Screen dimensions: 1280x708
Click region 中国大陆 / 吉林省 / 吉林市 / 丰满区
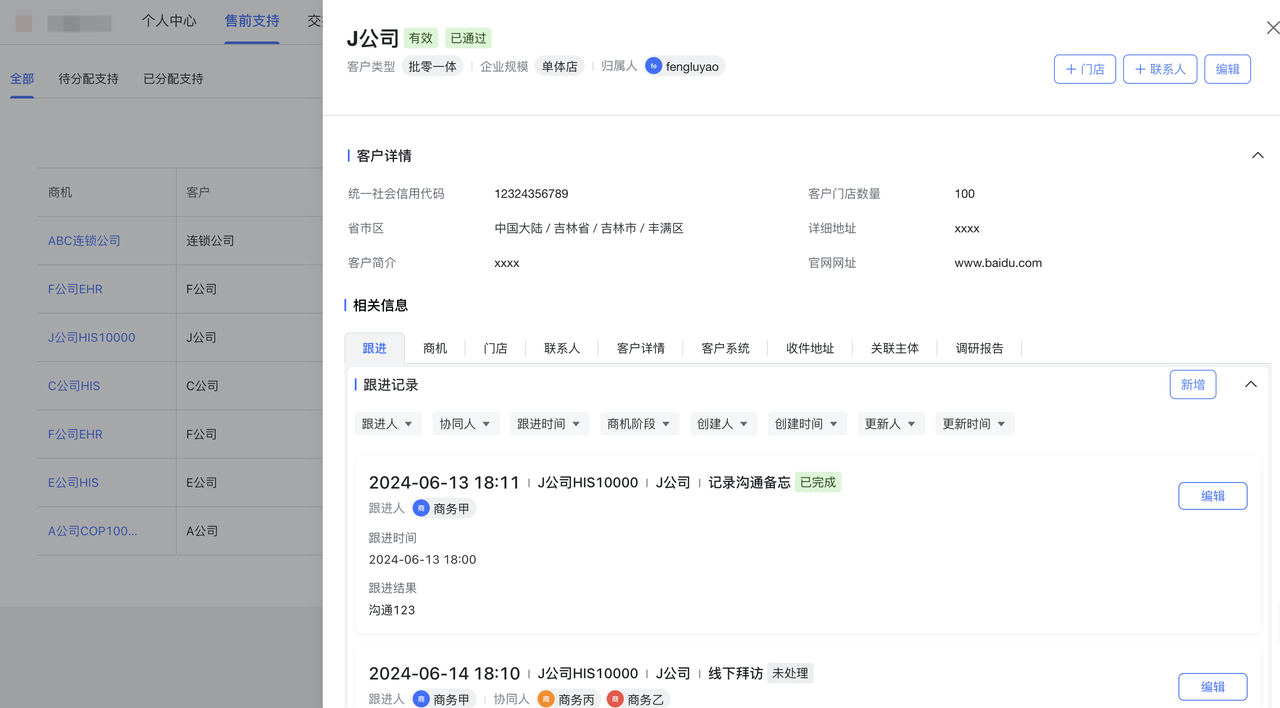pyautogui.click(x=589, y=229)
